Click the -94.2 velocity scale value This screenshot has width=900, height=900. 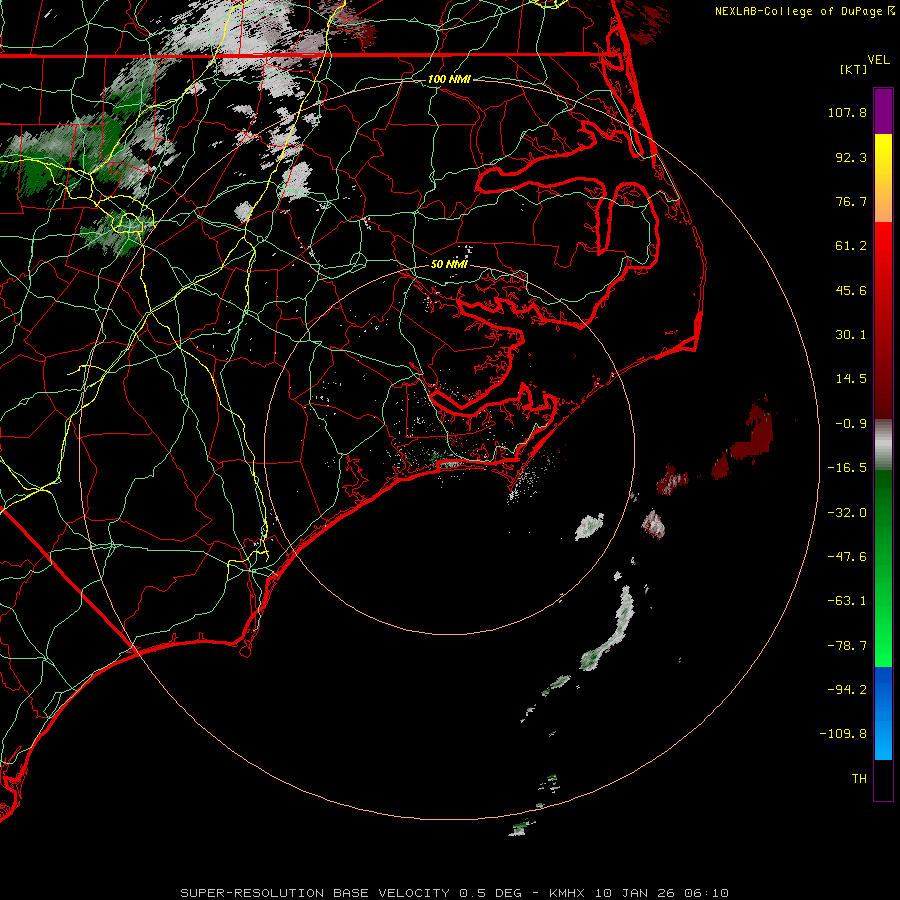(x=847, y=690)
